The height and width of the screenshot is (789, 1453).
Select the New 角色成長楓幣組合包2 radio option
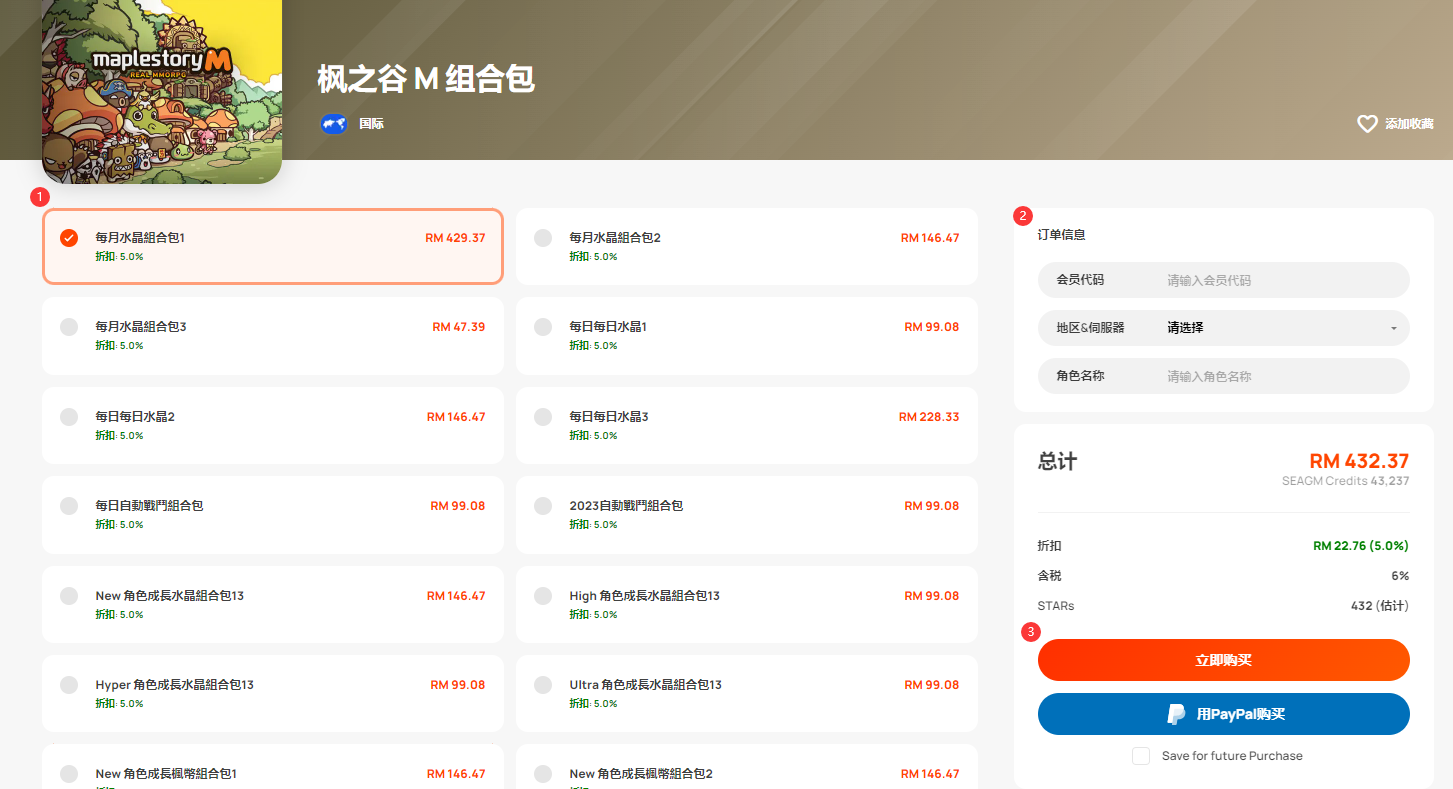click(x=543, y=774)
